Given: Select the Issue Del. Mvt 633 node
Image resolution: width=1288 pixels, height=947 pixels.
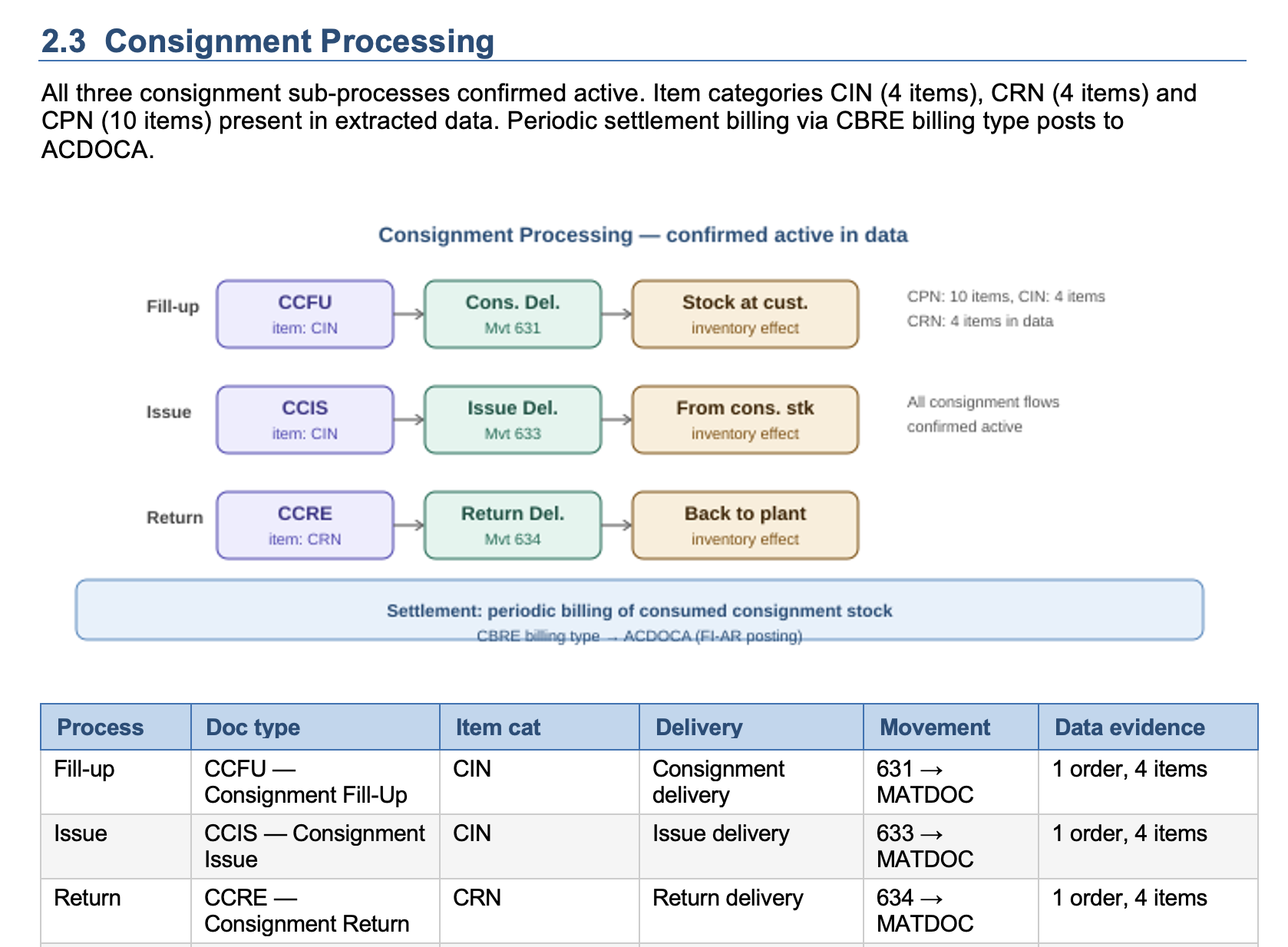Looking at the screenshot, I should pos(513,419).
